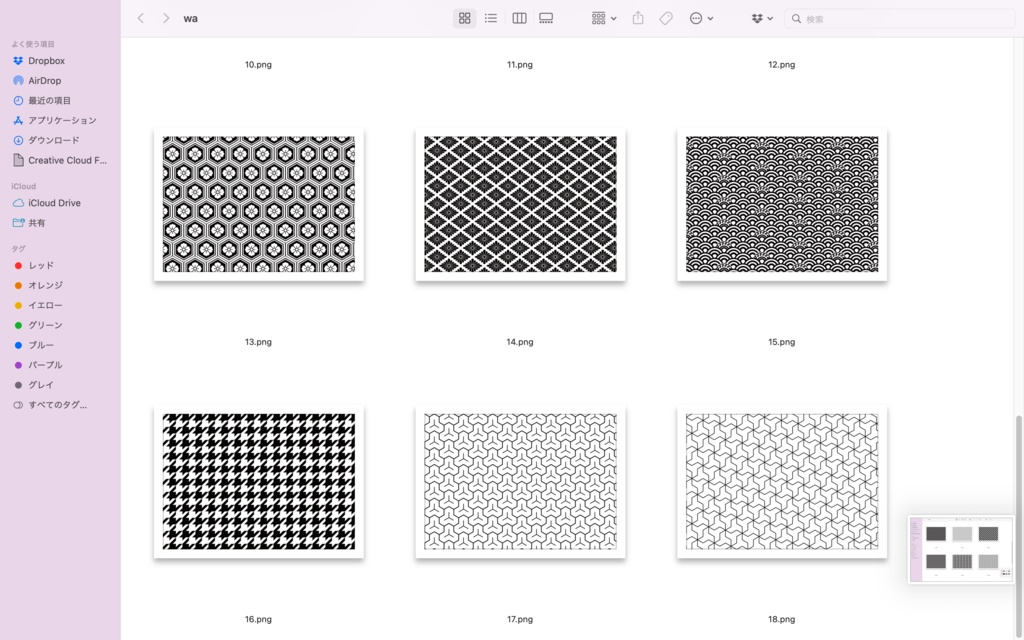This screenshot has height=640, width=1024.
Task: Click the 10.png file name
Action: 258,65
